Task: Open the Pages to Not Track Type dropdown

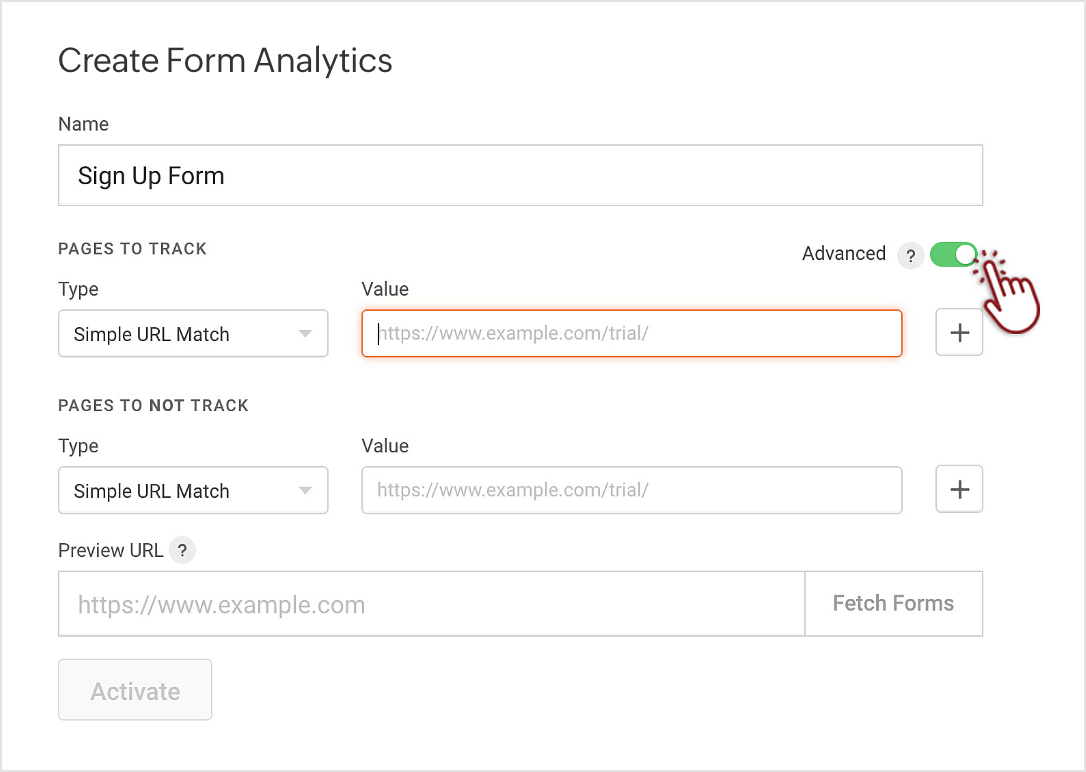Action: [x=193, y=491]
